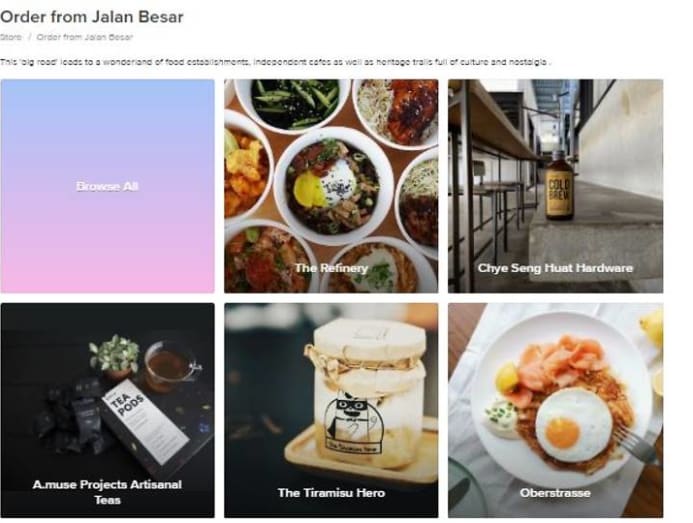Click the green beans bowl in Refinery
693x523 pixels.
coord(293,103)
